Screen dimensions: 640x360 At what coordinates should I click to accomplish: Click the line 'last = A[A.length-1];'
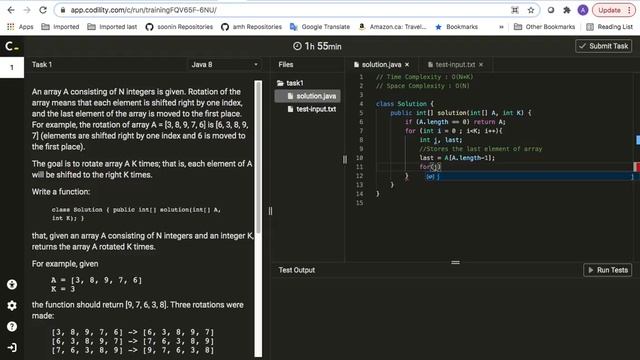coord(457,158)
